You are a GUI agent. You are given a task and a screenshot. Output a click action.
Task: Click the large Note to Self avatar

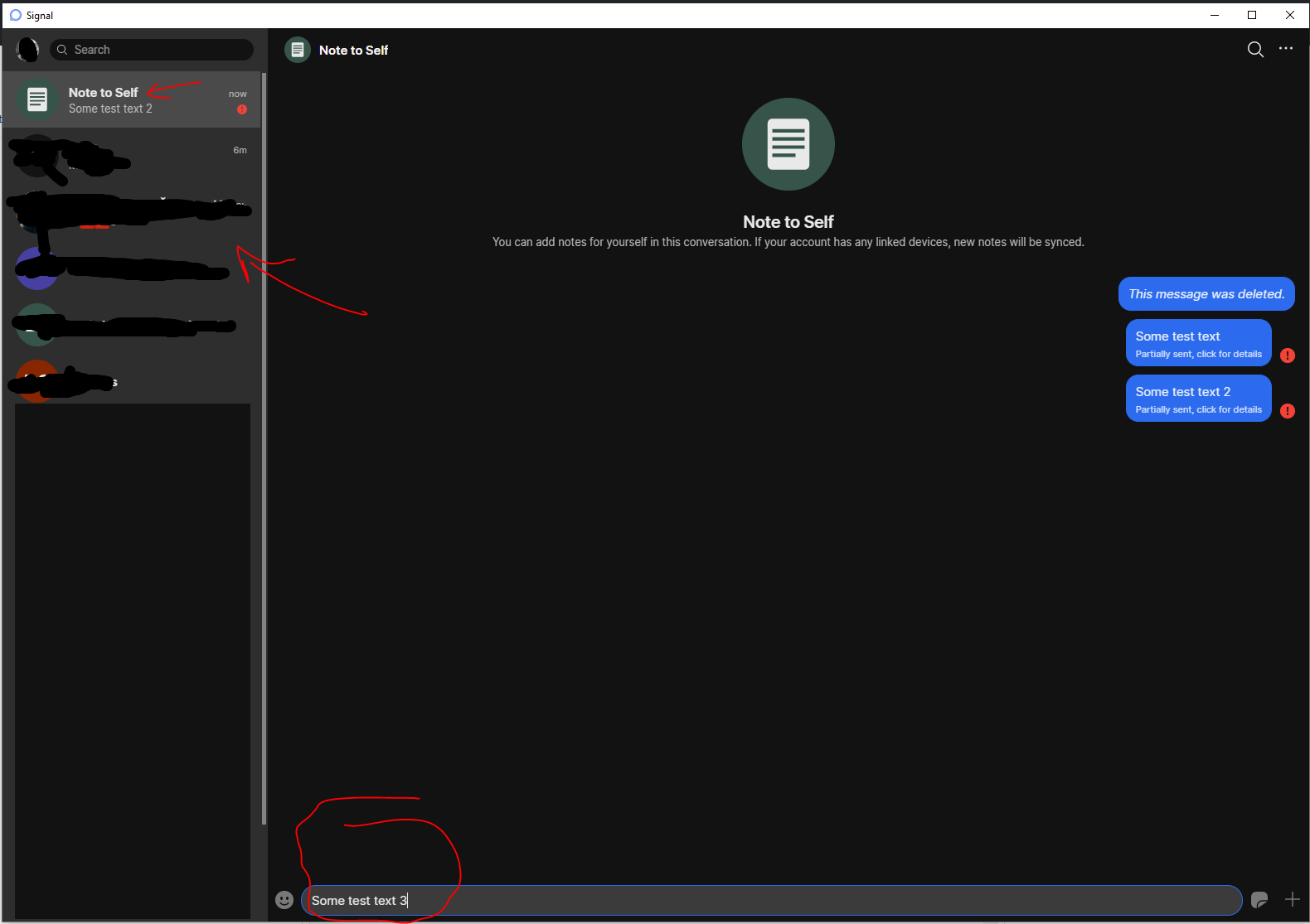[x=788, y=144]
